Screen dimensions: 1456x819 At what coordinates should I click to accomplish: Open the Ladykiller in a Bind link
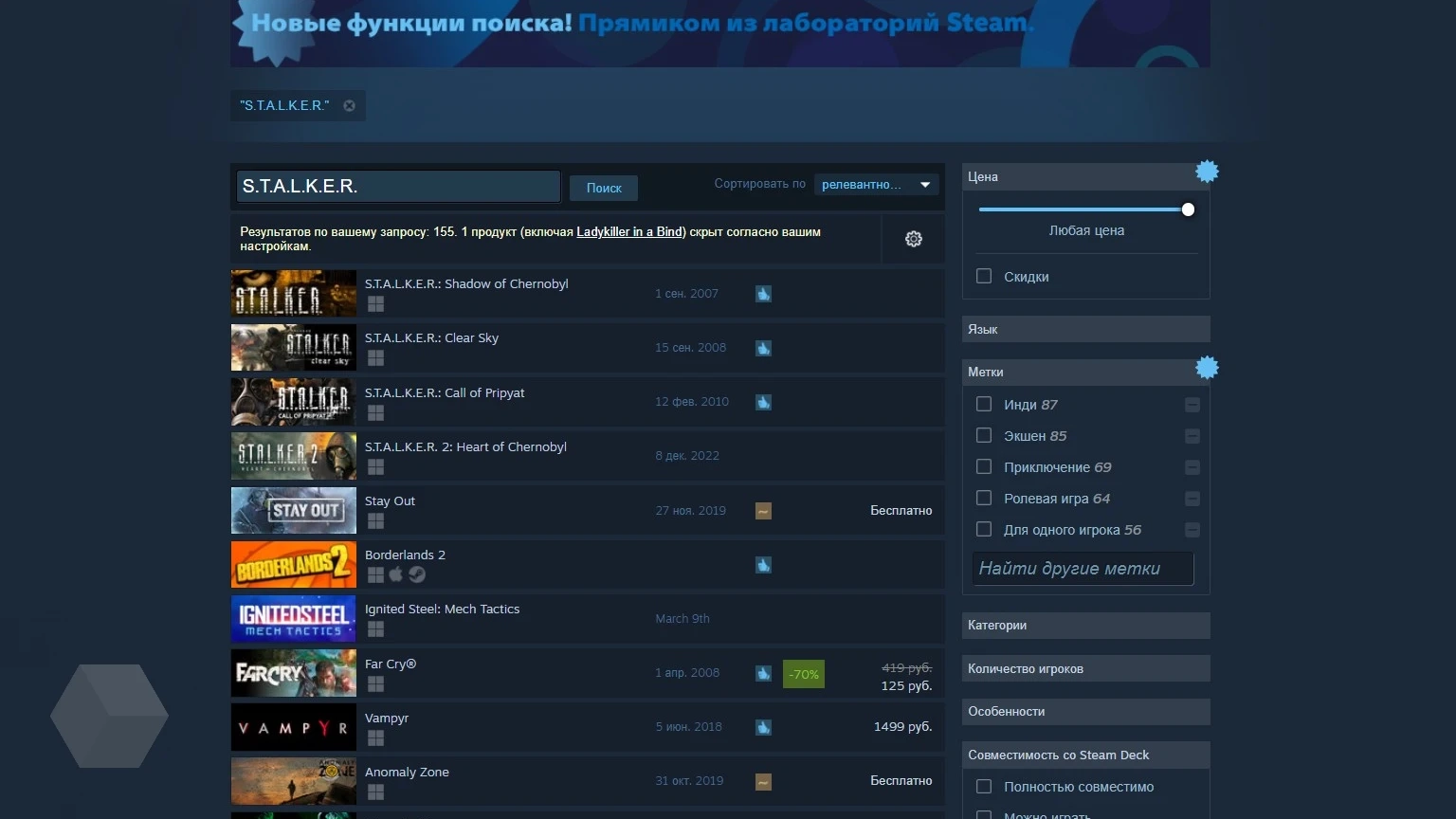click(x=629, y=231)
